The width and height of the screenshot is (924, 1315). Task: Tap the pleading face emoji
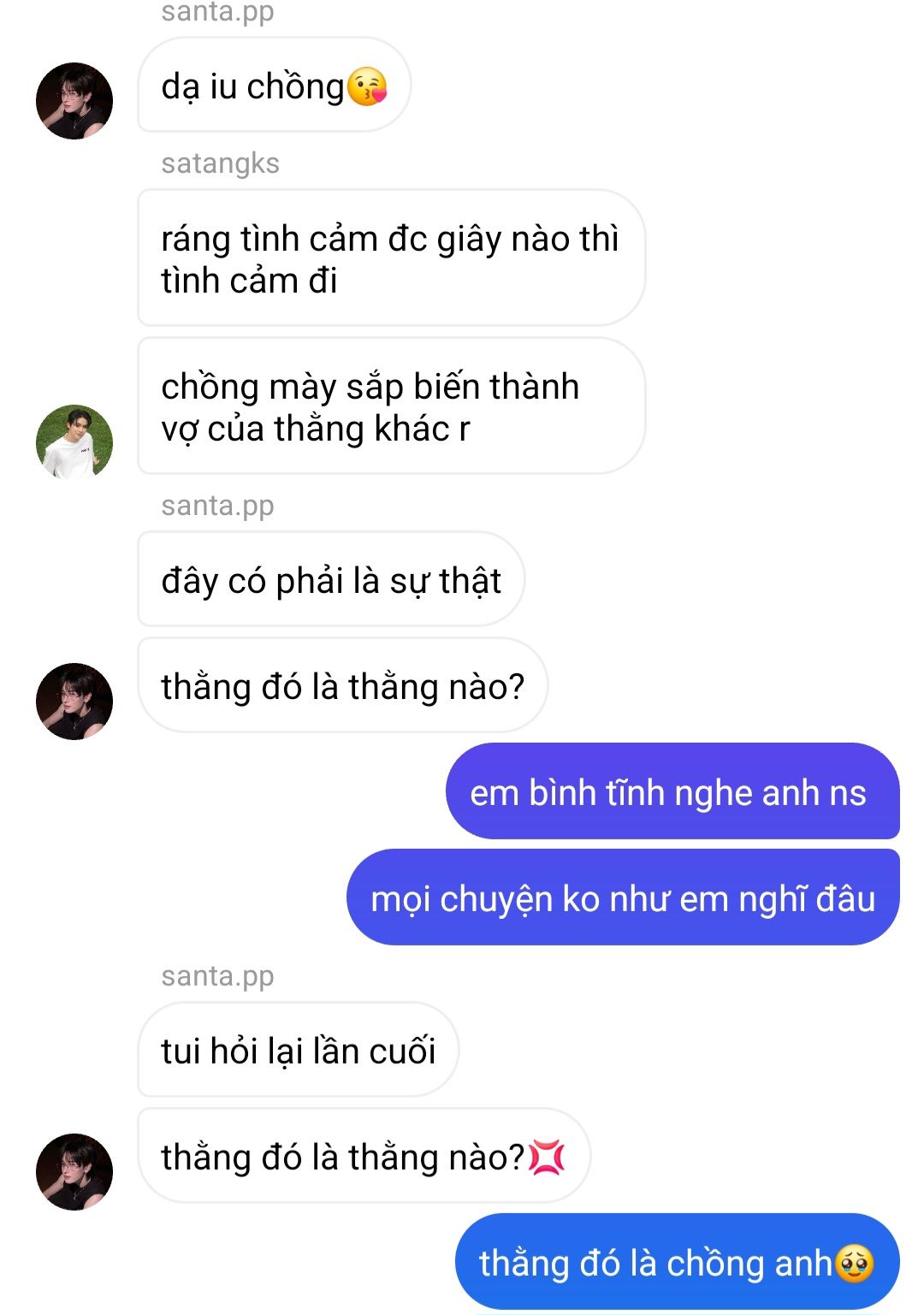point(854,1264)
